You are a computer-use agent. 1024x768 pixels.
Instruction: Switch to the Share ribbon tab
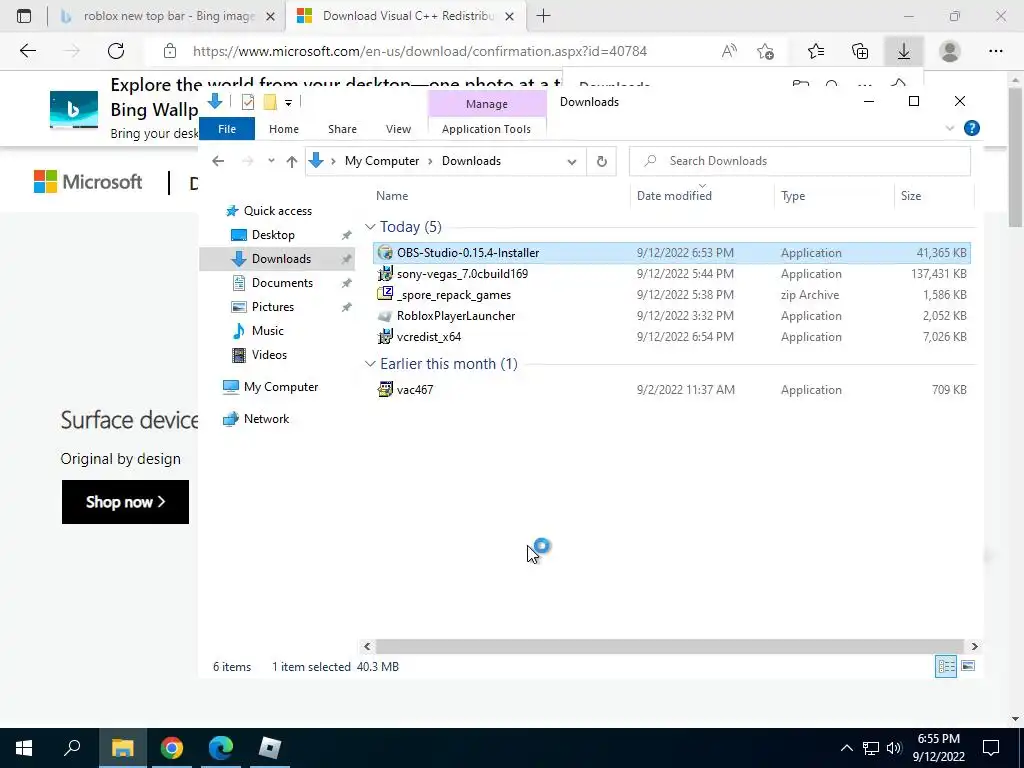[x=342, y=129]
